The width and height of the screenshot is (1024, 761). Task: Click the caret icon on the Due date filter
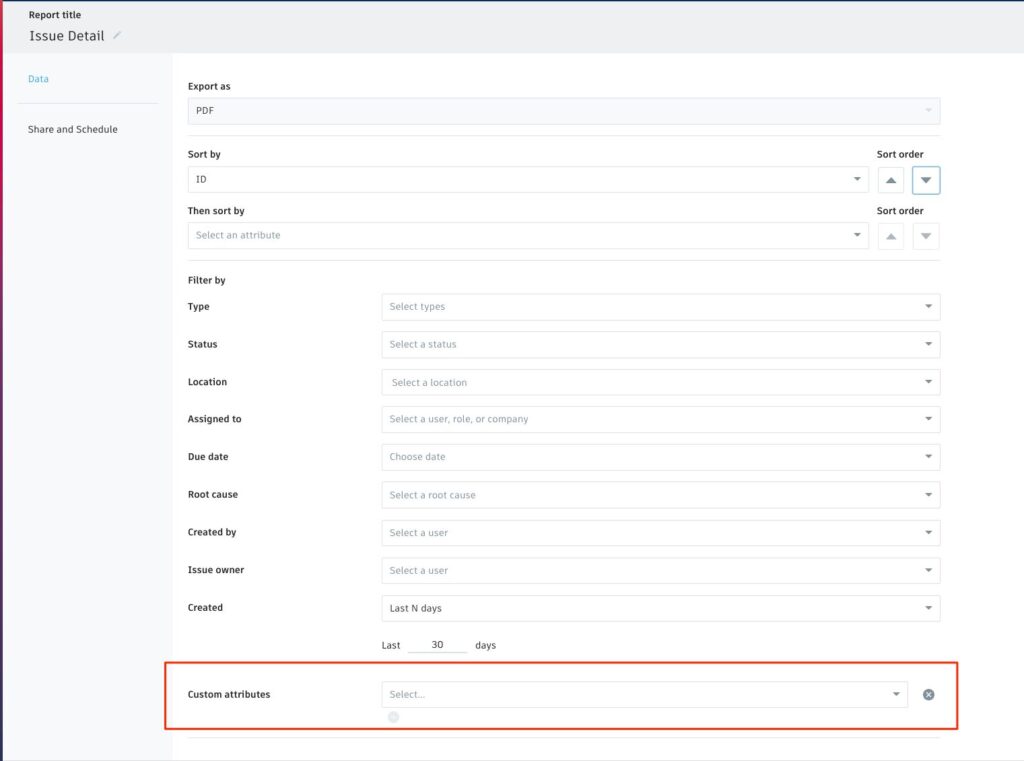click(928, 457)
